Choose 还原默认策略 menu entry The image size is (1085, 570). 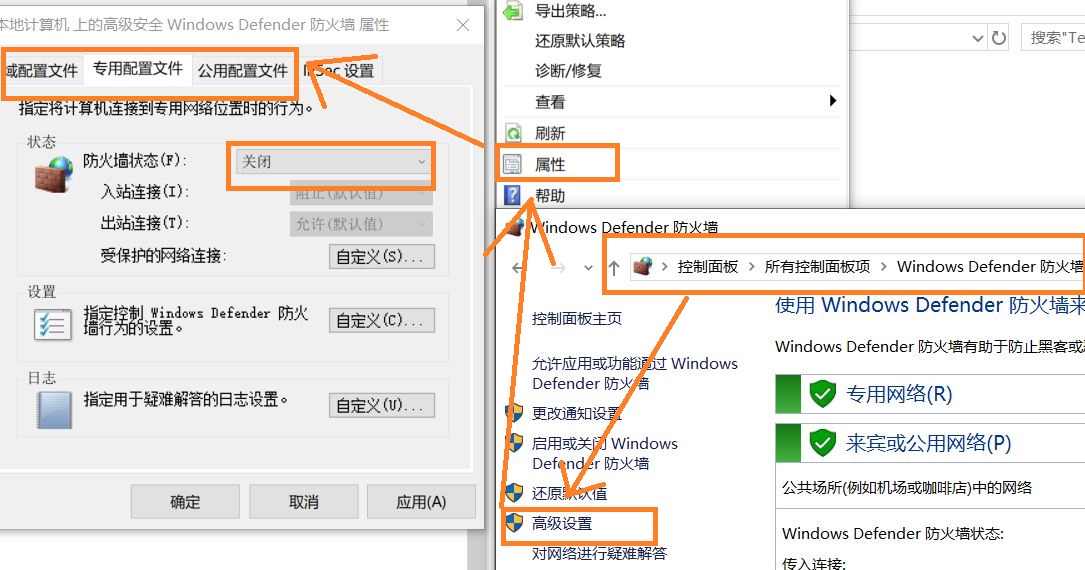[580, 41]
